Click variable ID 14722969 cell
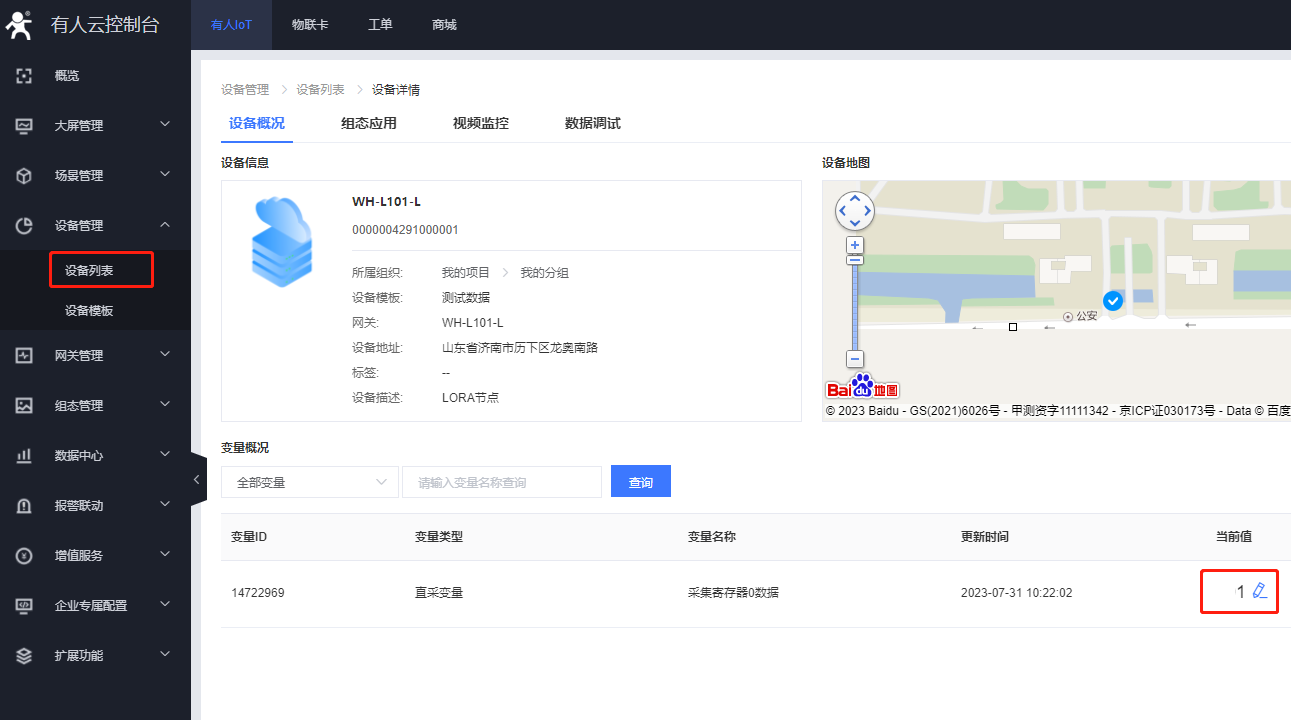 click(258, 593)
